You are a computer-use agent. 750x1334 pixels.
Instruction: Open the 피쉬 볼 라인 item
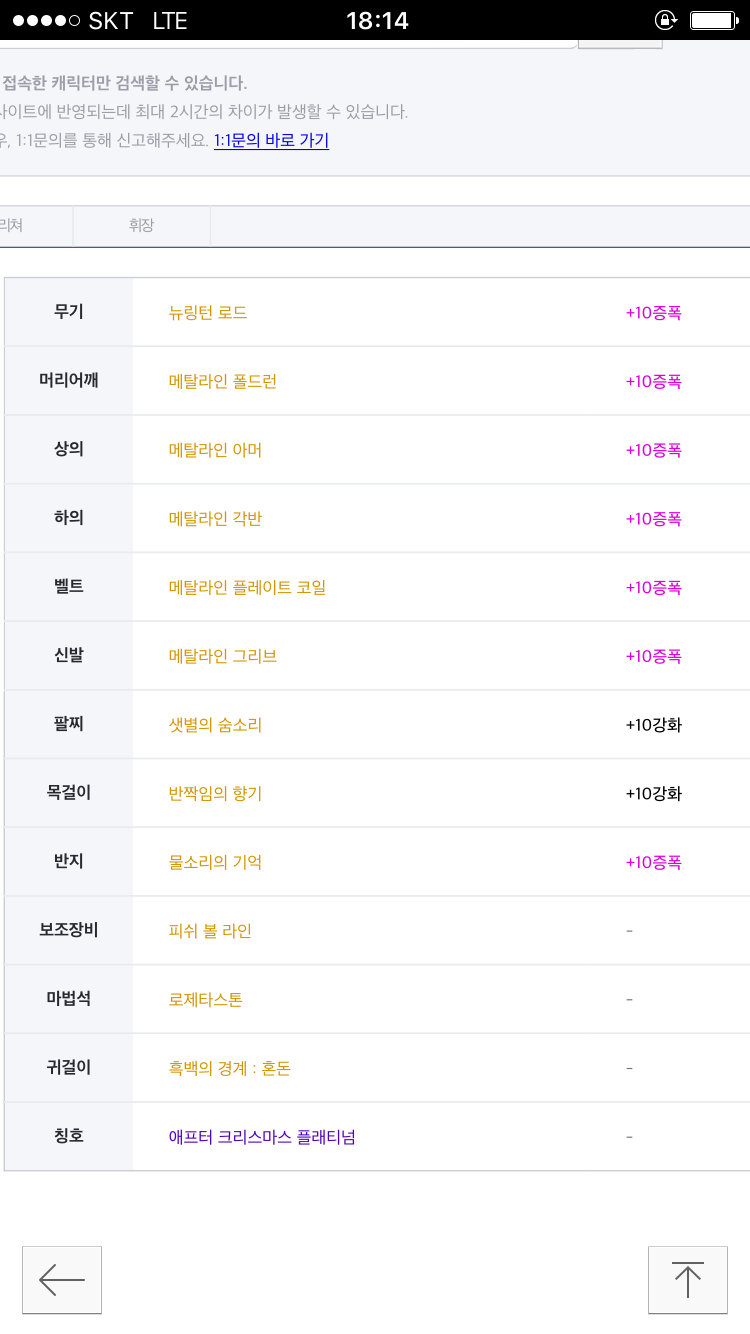(x=210, y=931)
